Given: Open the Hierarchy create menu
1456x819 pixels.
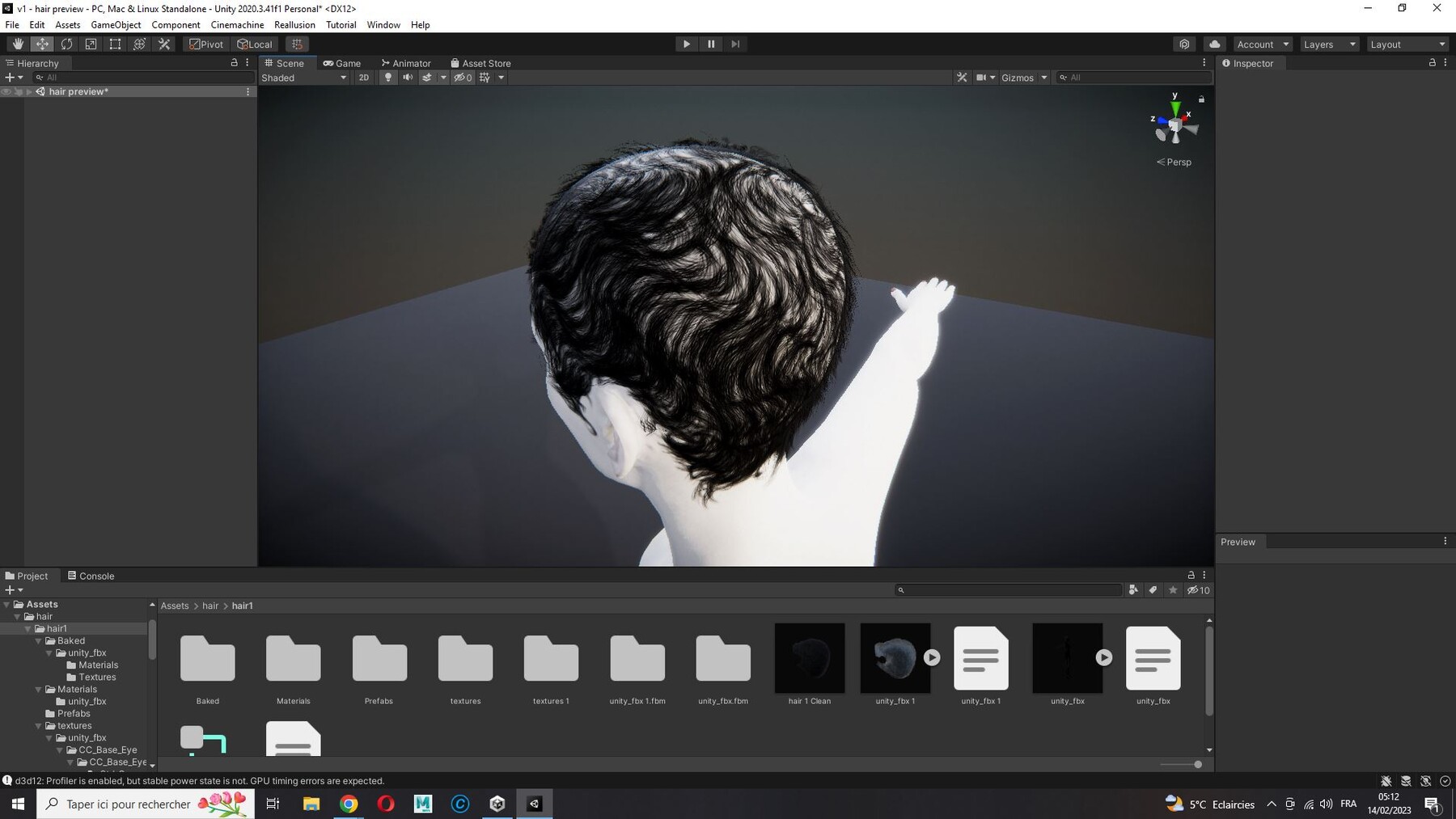Looking at the screenshot, I should pos(14,78).
